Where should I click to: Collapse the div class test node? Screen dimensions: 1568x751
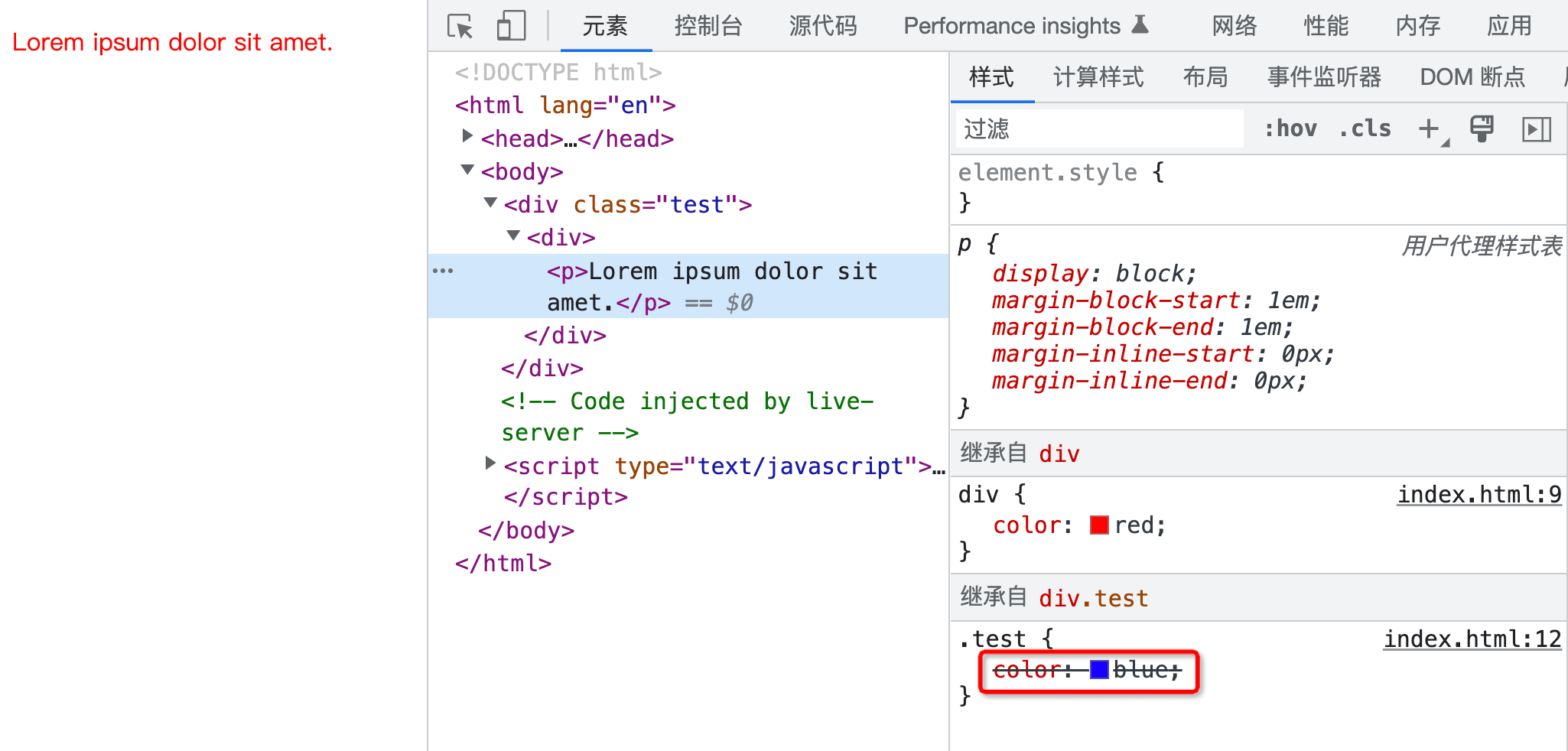click(490, 203)
